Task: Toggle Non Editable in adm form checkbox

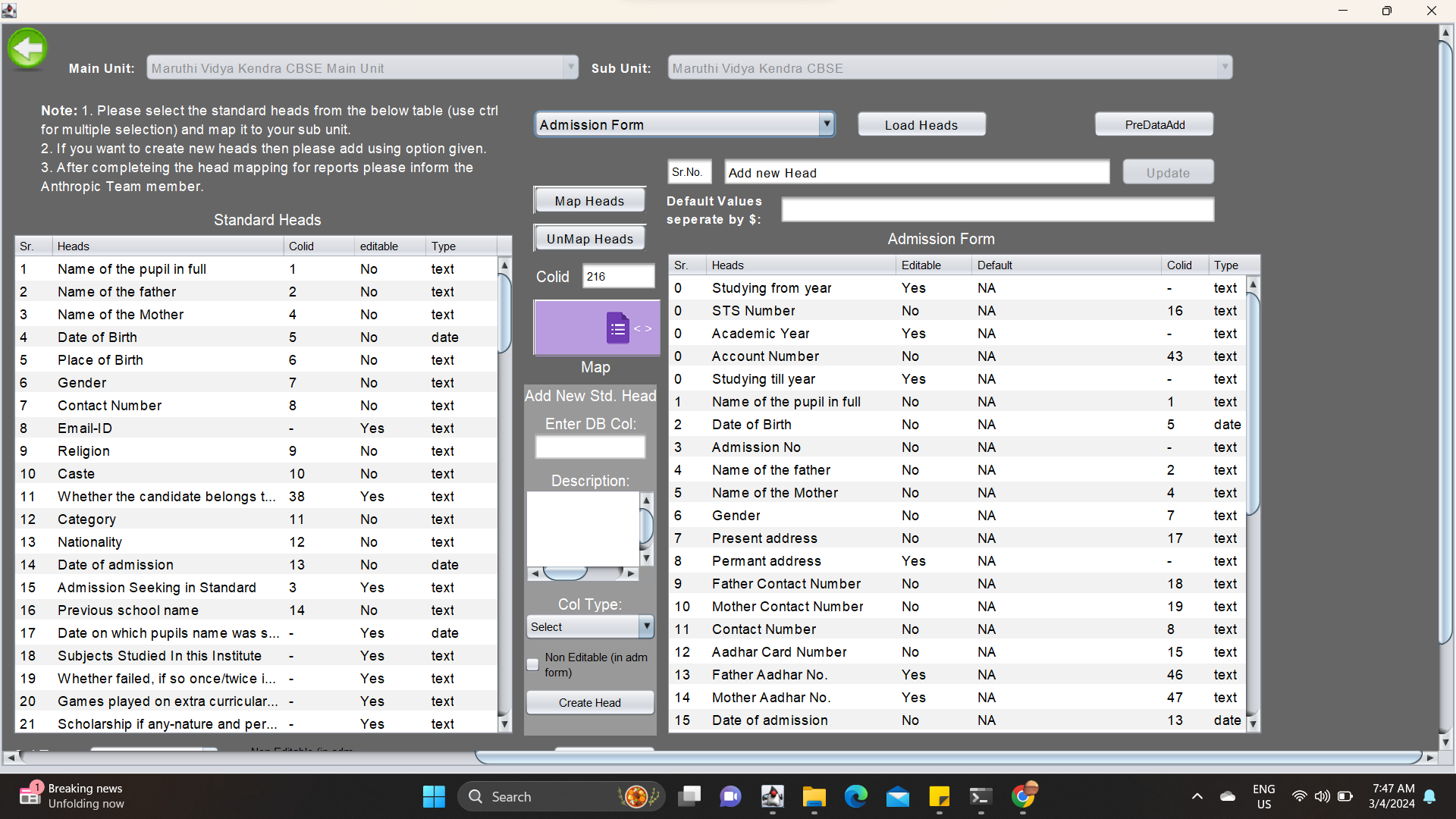Action: 533,665
